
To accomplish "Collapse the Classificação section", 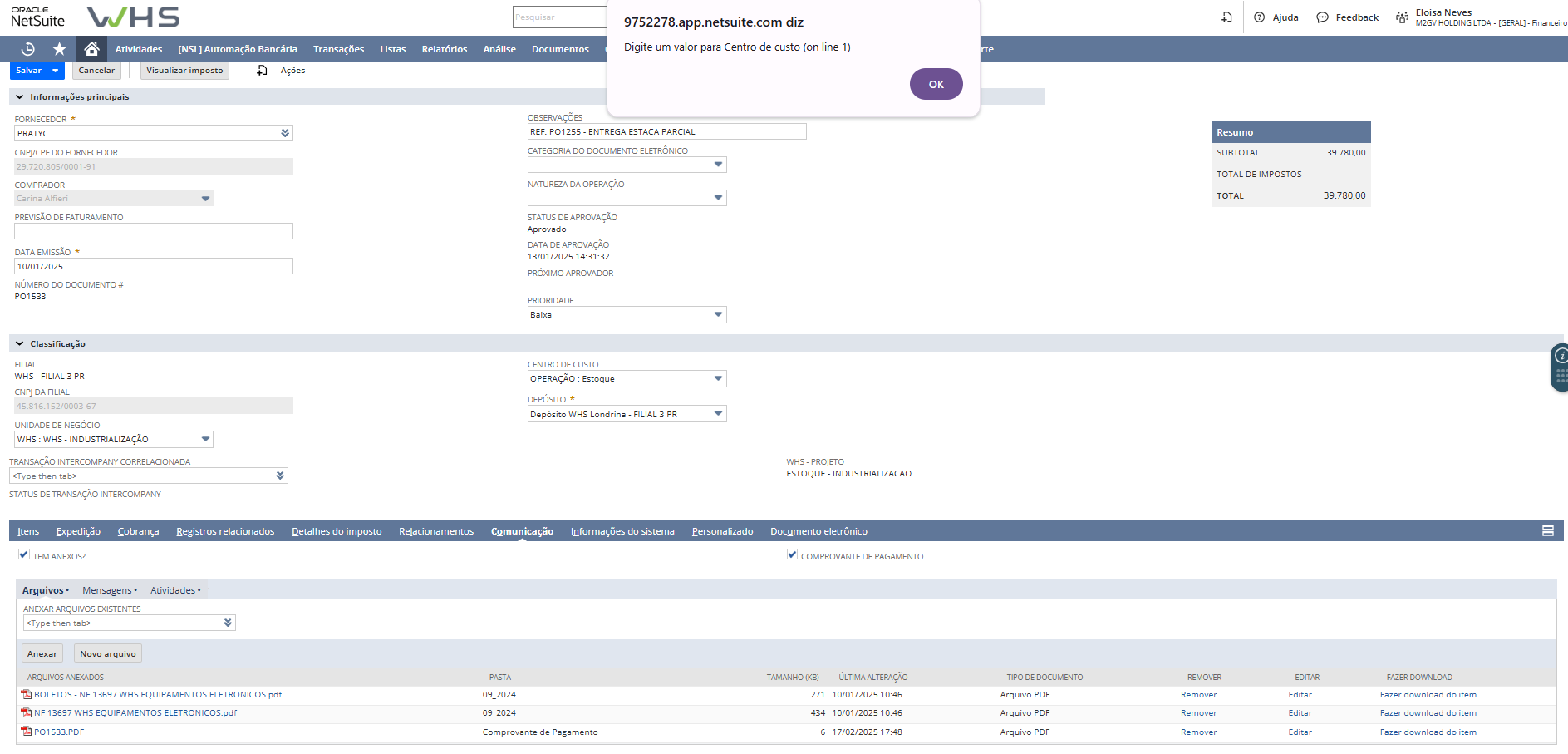I will coord(19,343).
